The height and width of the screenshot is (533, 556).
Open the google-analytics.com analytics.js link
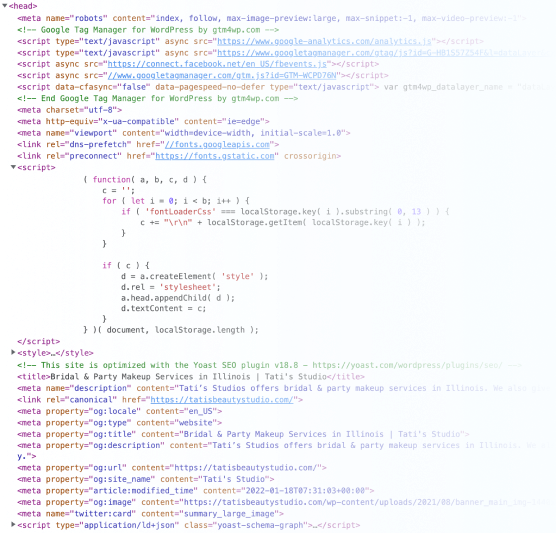tap(324, 41)
